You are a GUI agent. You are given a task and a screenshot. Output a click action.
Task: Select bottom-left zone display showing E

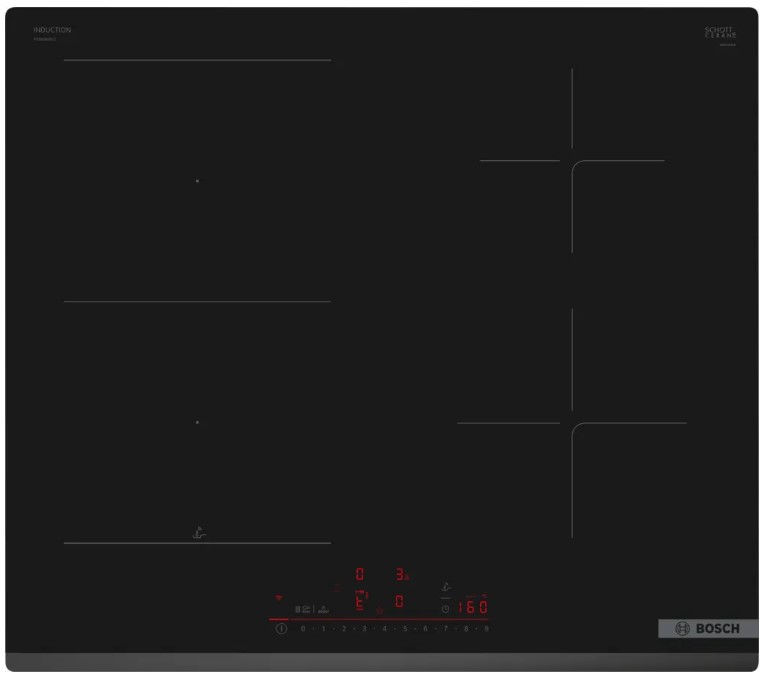pos(361,601)
